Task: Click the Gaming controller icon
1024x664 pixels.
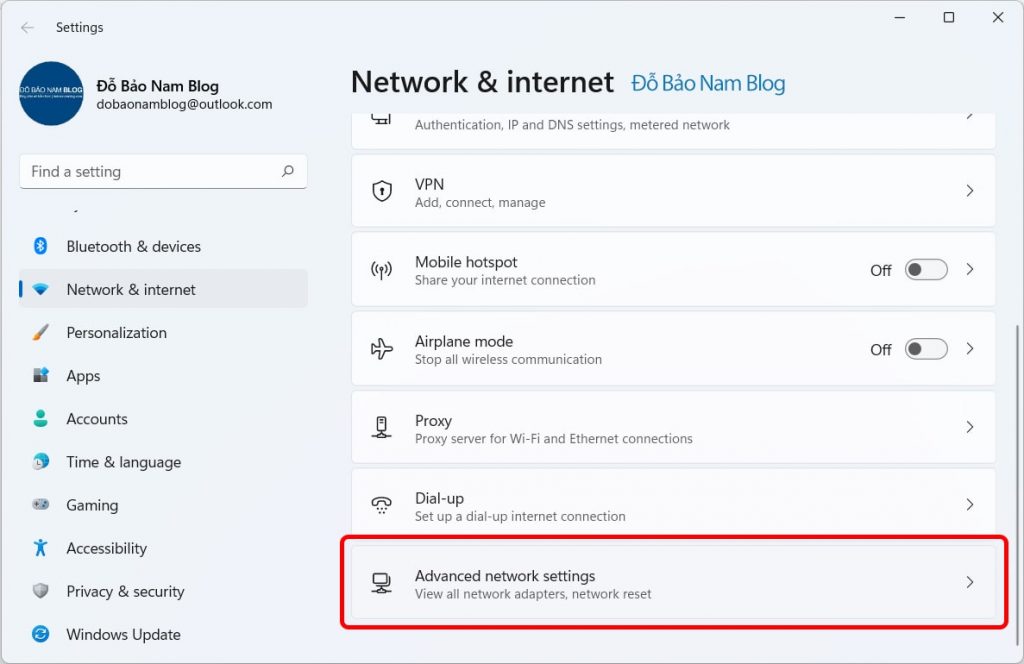Action: coord(40,505)
